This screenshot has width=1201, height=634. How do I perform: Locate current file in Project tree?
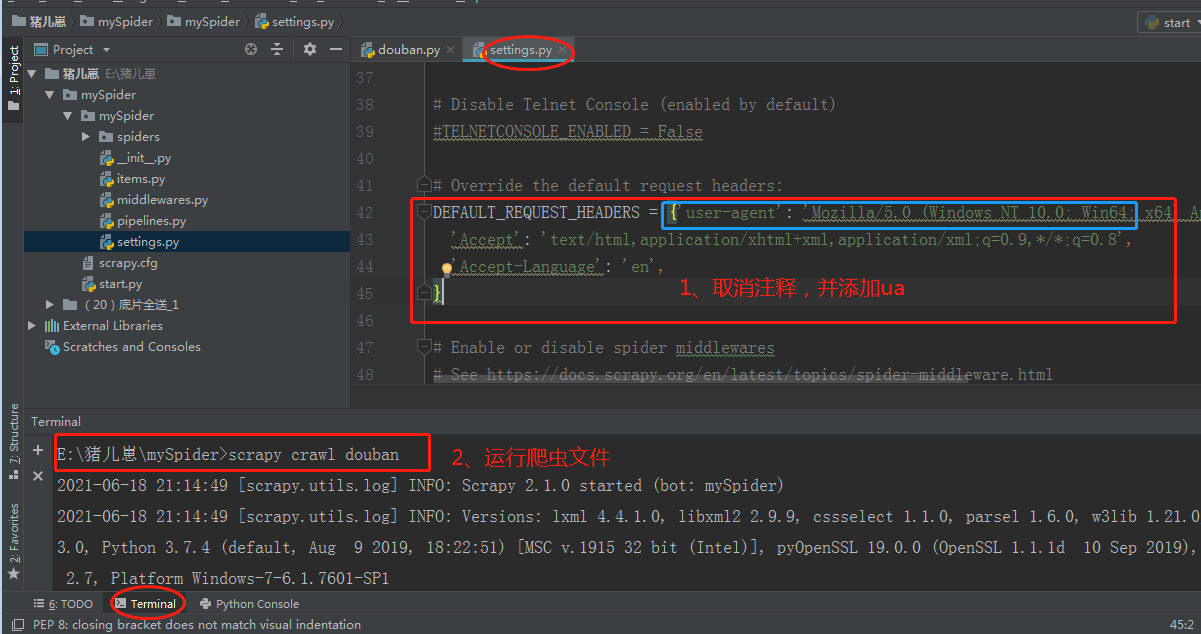click(x=251, y=49)
